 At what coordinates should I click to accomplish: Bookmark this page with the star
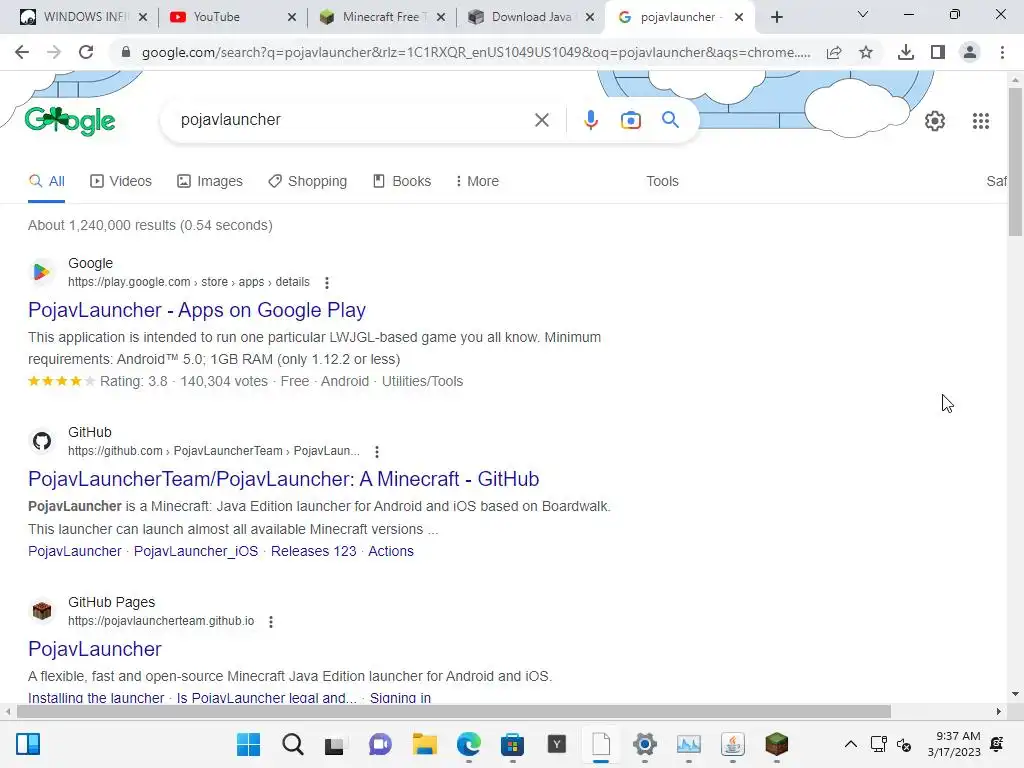(x=866, y=52)
